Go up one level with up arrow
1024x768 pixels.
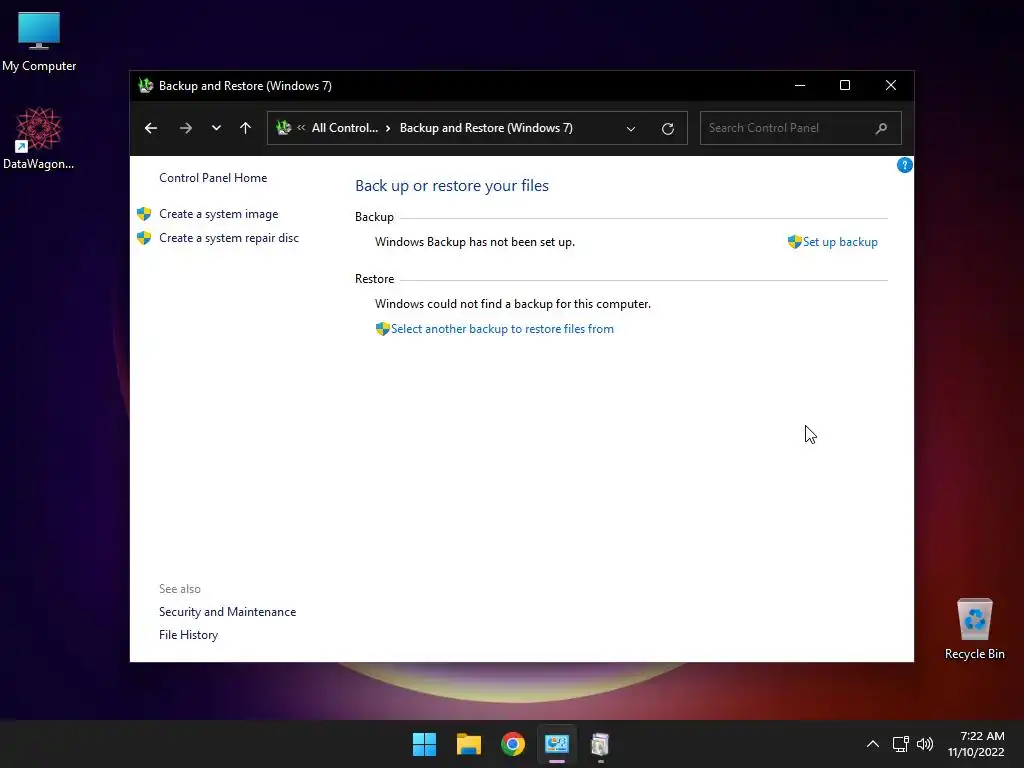[246, 128]
